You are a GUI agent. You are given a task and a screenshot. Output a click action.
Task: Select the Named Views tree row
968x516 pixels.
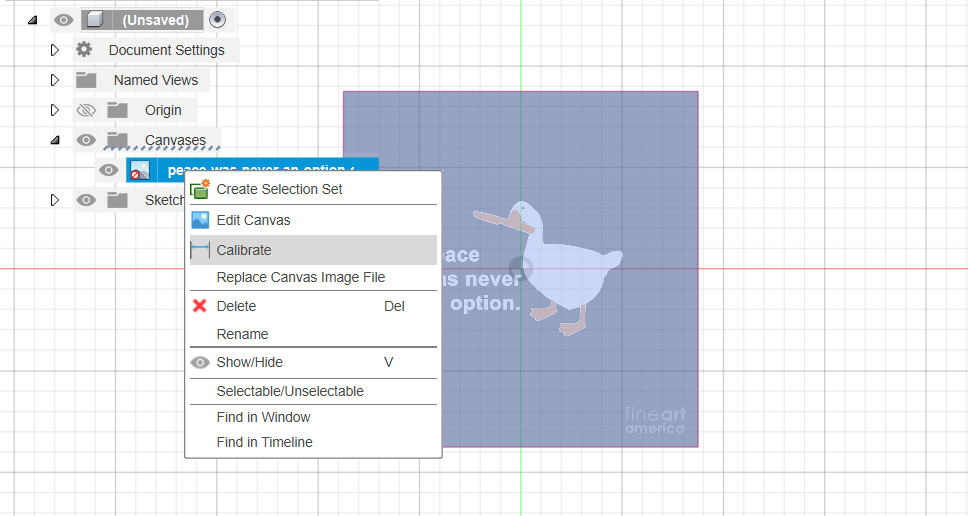pos(141,80)
